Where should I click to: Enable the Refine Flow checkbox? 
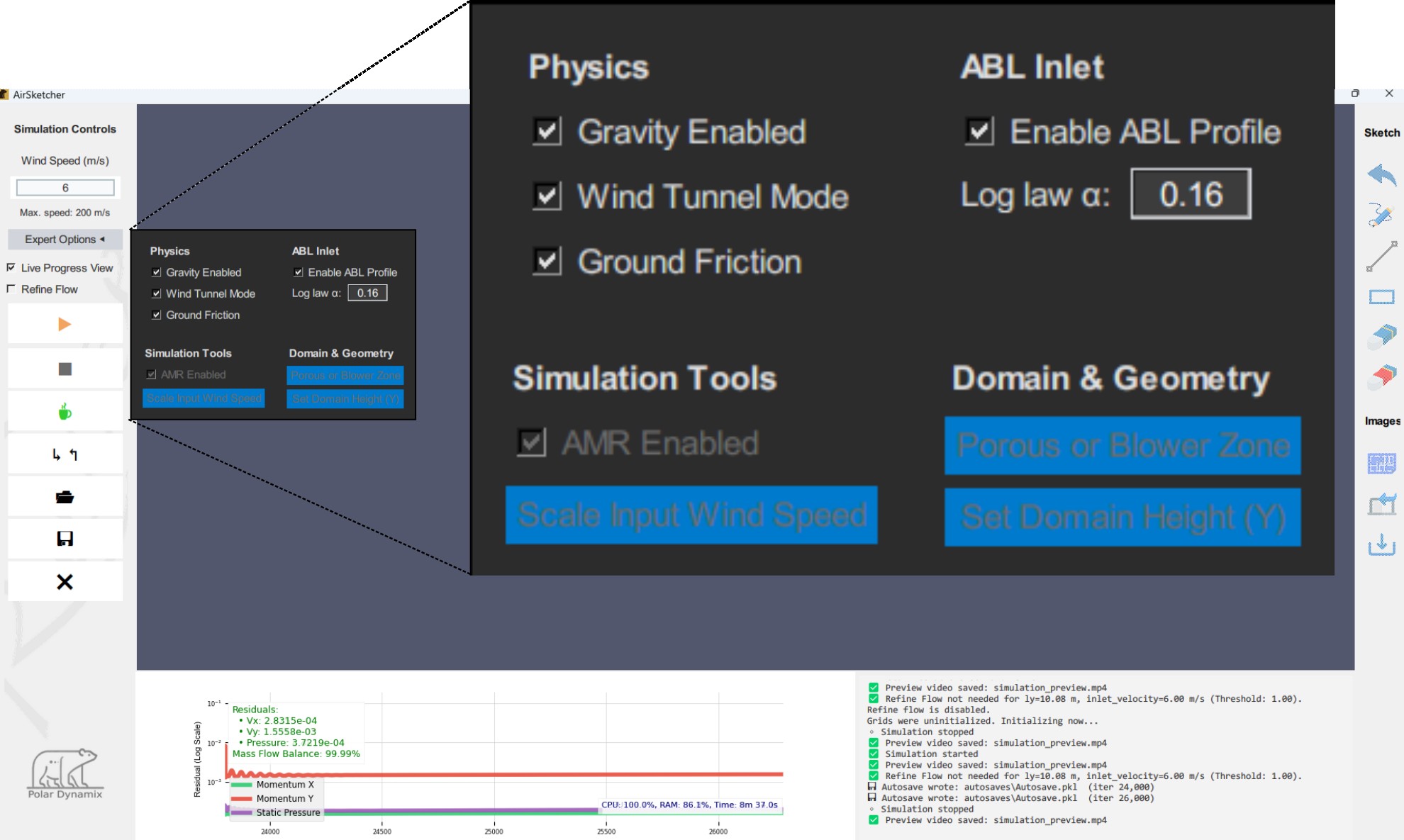tap(11, 289)
